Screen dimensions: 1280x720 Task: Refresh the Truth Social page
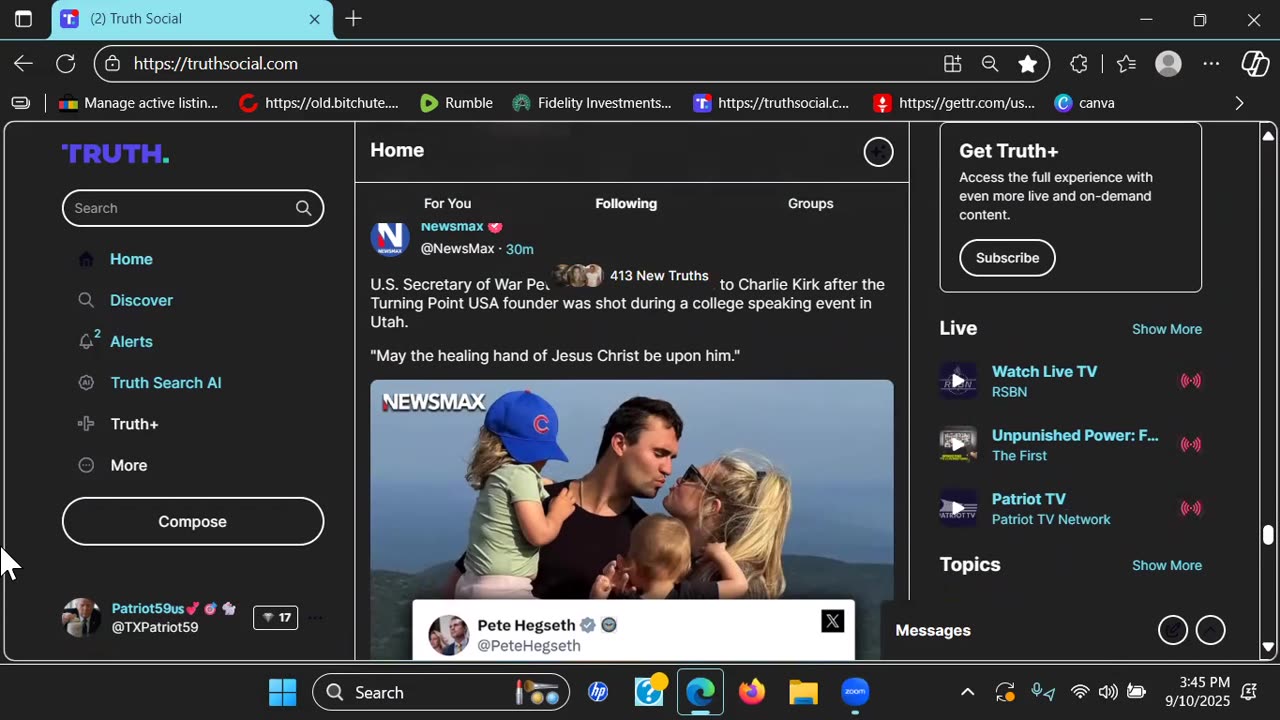click(x=66, y=64)
